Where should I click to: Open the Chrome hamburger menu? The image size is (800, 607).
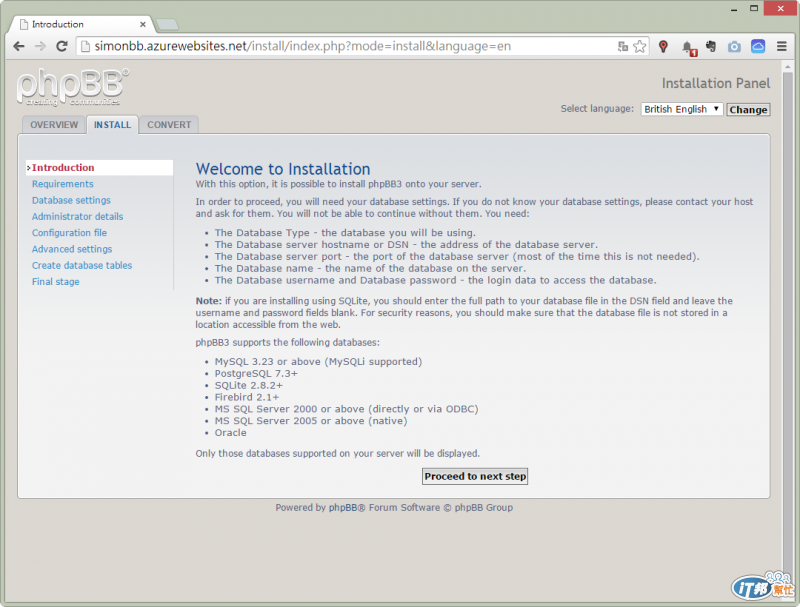tap(781, 46)
